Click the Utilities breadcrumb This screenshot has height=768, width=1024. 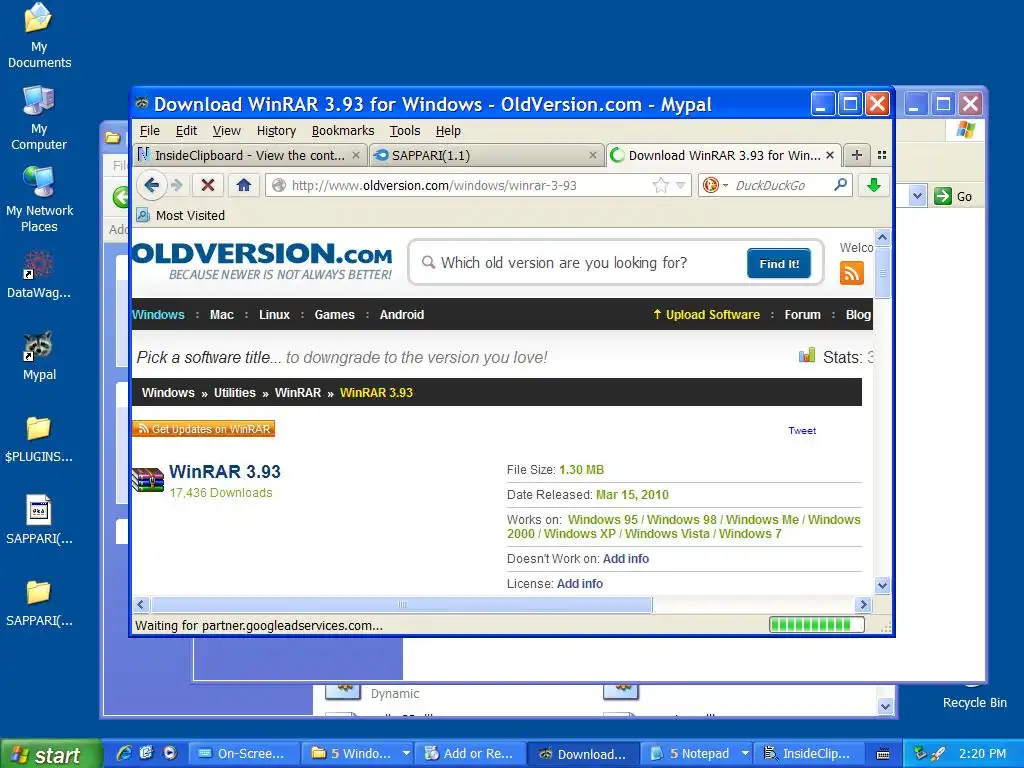(x=234, y=392)
